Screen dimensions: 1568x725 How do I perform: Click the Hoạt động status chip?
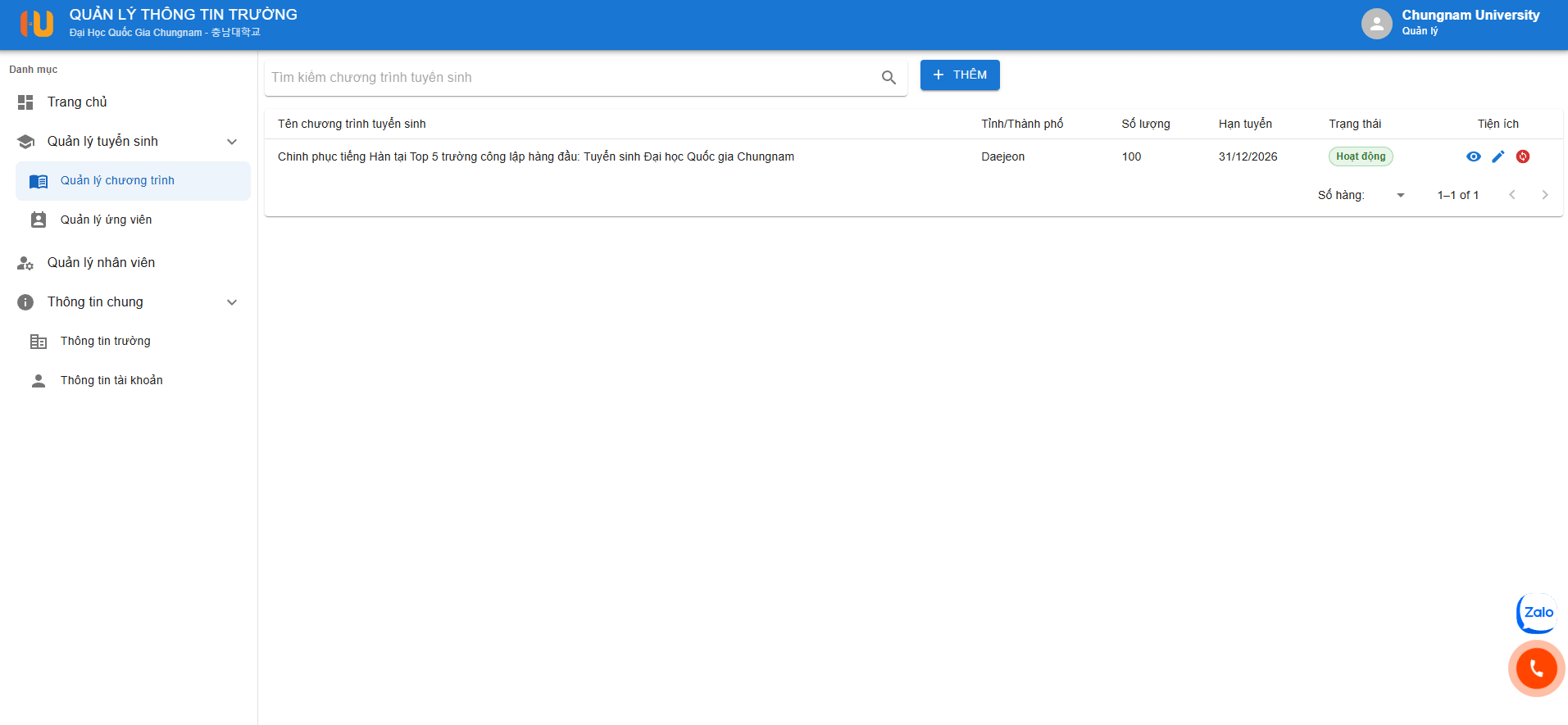click(x=1360, y=156)
